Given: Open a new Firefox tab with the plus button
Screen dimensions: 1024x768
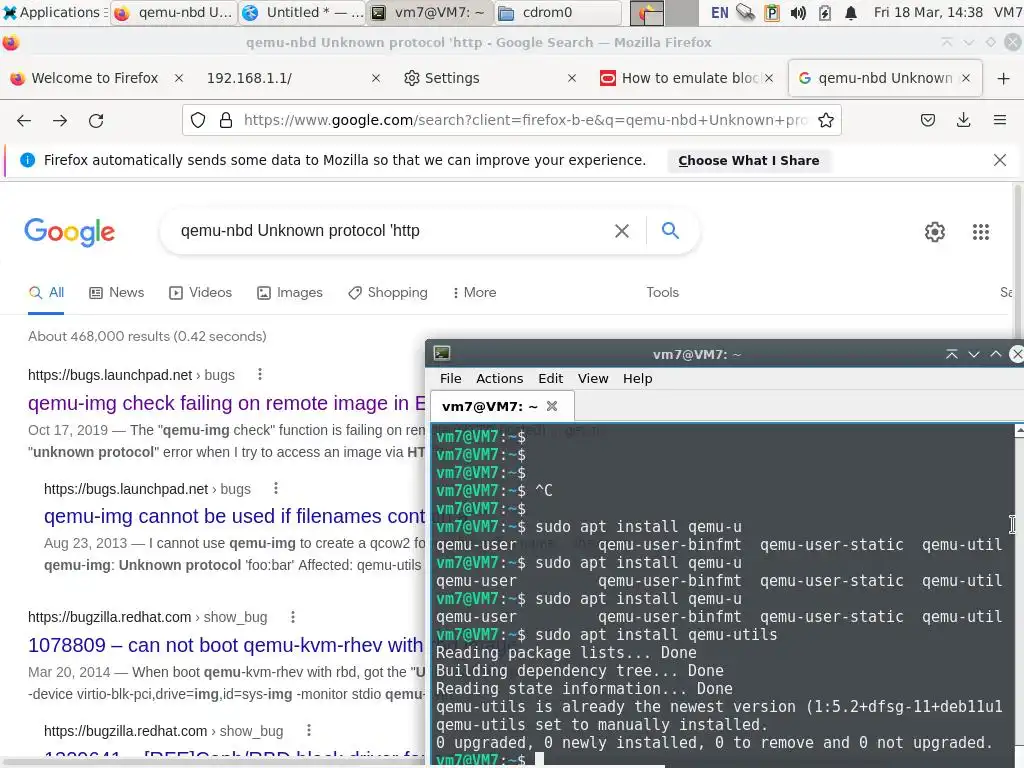Looking at the screenshot, I should [x=1004, y=78].
